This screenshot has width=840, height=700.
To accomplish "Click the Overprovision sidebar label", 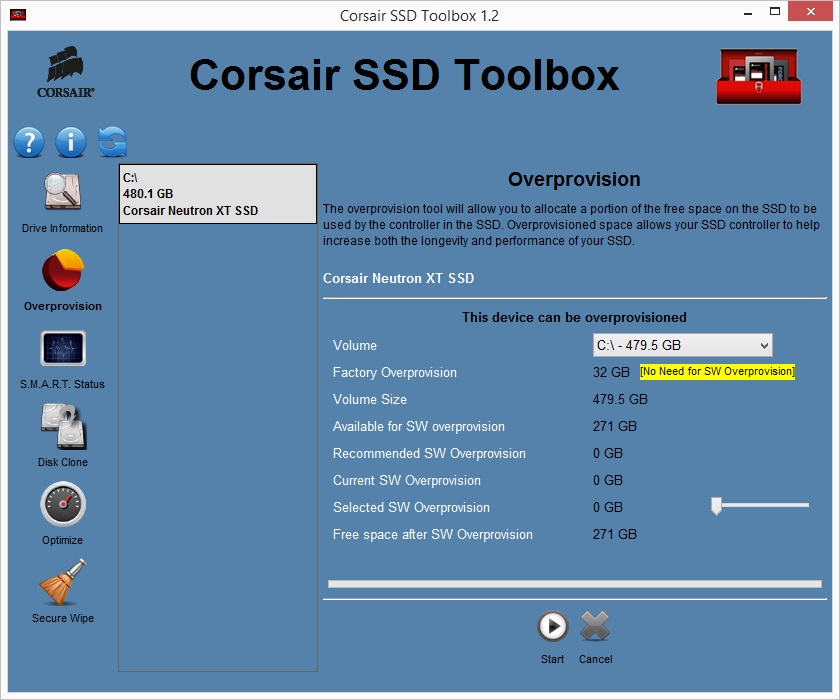I will point(63,306).
